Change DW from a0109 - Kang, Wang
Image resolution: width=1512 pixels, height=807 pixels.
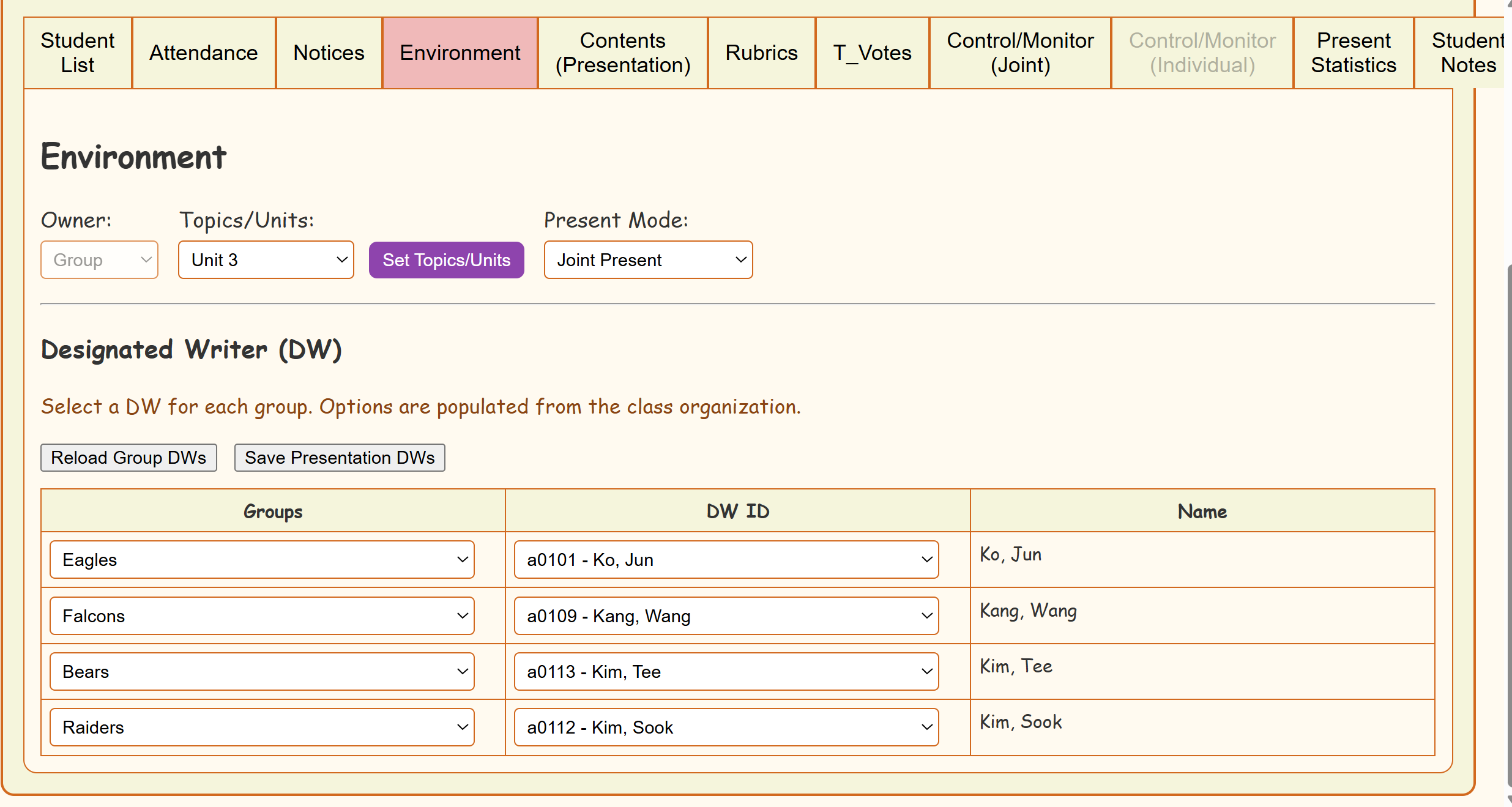(x=726, y=616)
